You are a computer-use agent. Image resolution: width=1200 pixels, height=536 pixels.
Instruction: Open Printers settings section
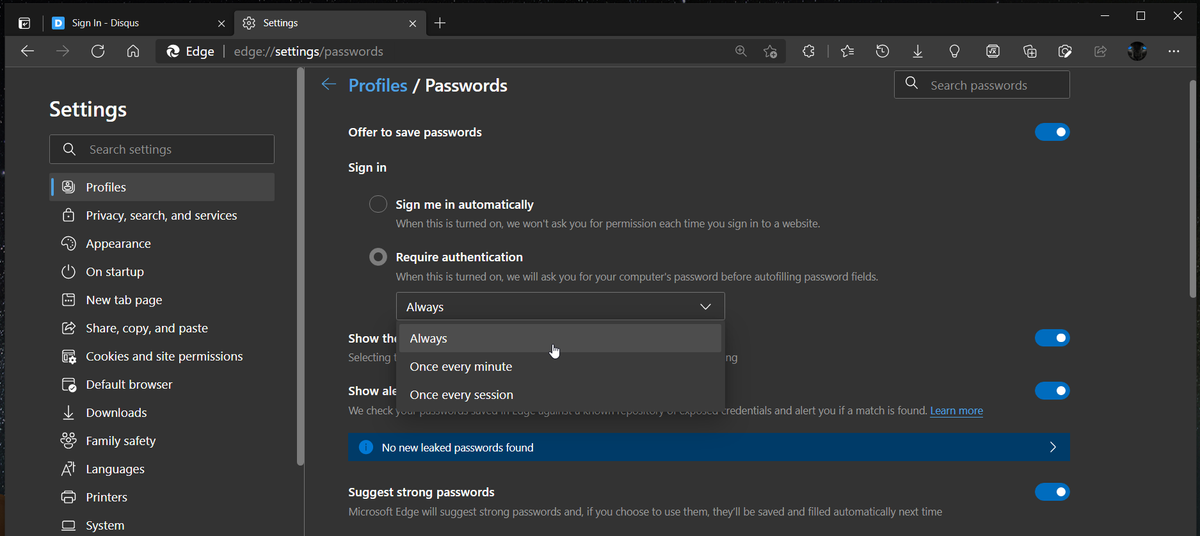click(162, 496)
